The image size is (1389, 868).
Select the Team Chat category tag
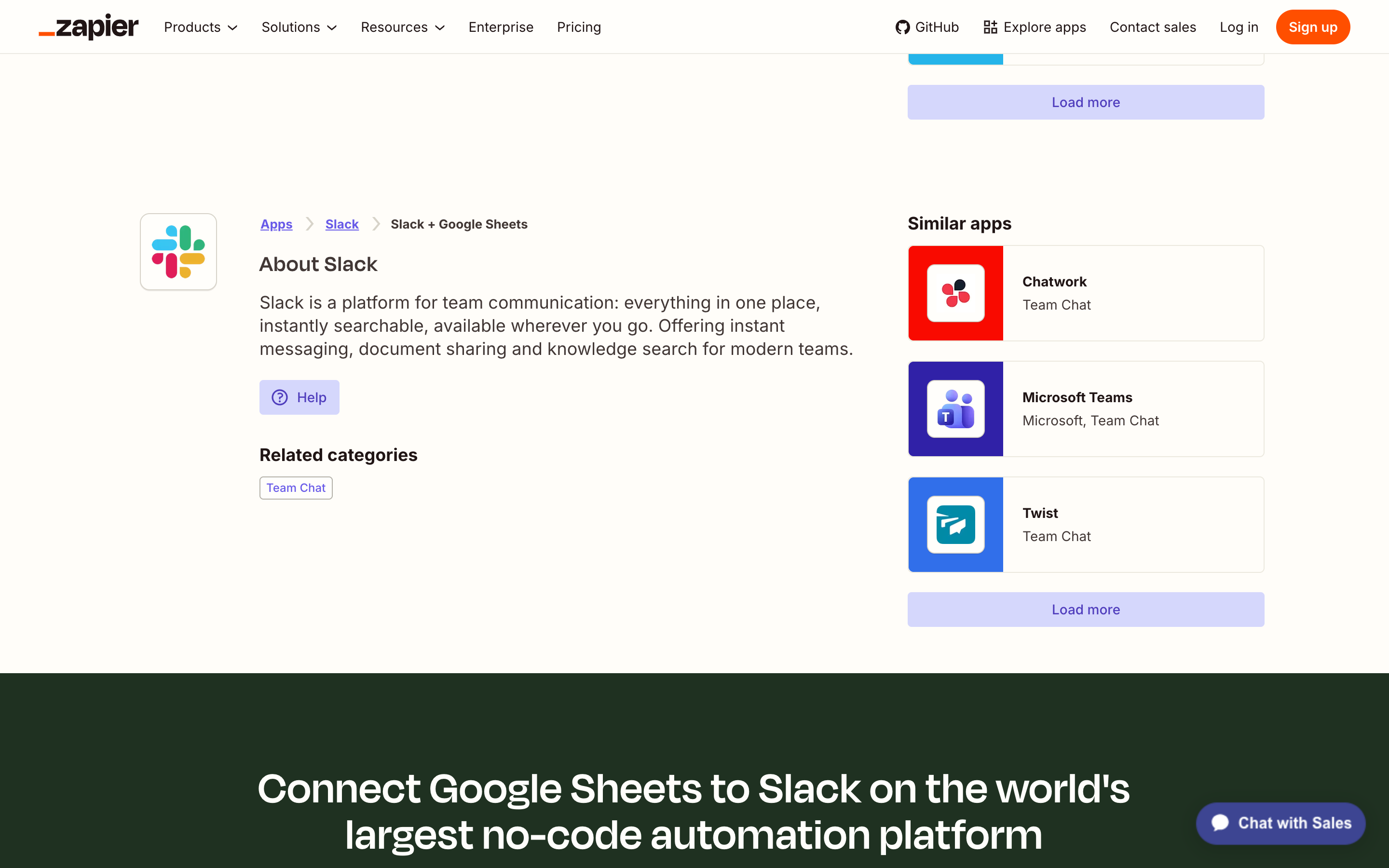[296, 488]
